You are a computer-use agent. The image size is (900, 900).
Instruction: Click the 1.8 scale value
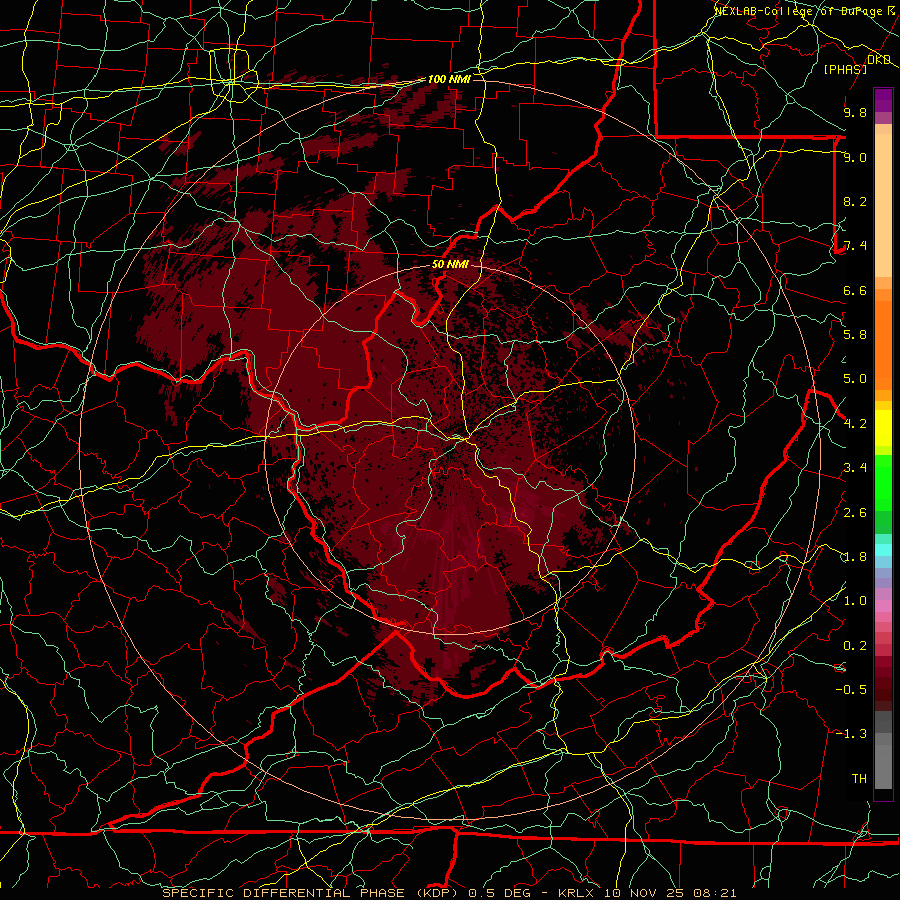(855, 557)
